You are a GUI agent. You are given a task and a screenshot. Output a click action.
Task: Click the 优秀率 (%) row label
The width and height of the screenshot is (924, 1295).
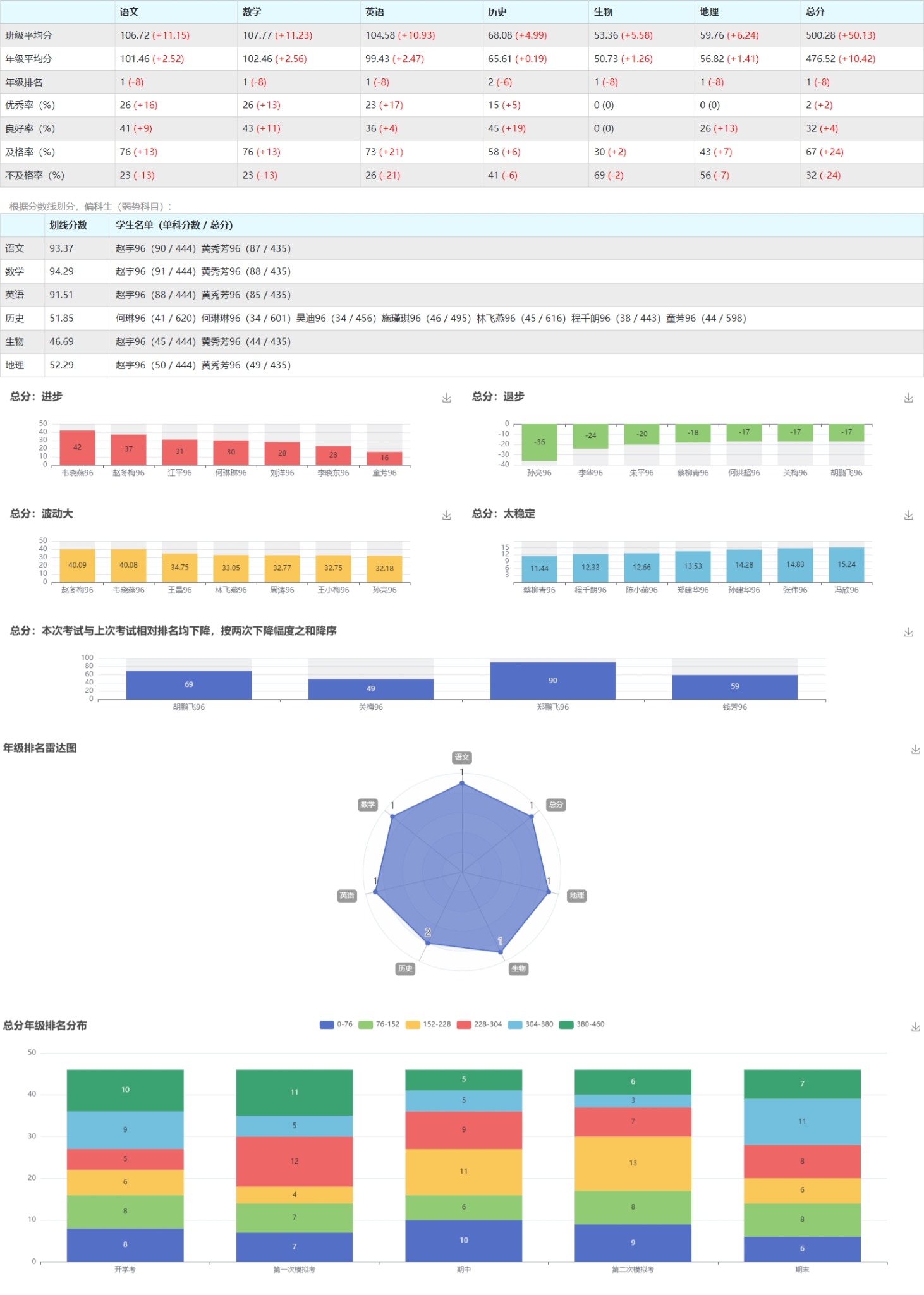click(30, 106)
